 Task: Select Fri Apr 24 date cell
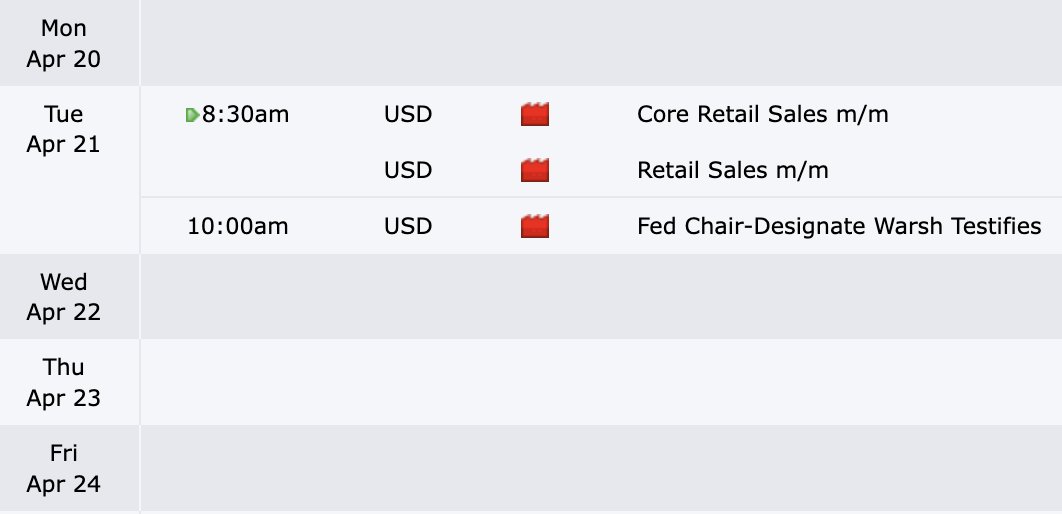[64, 468]
